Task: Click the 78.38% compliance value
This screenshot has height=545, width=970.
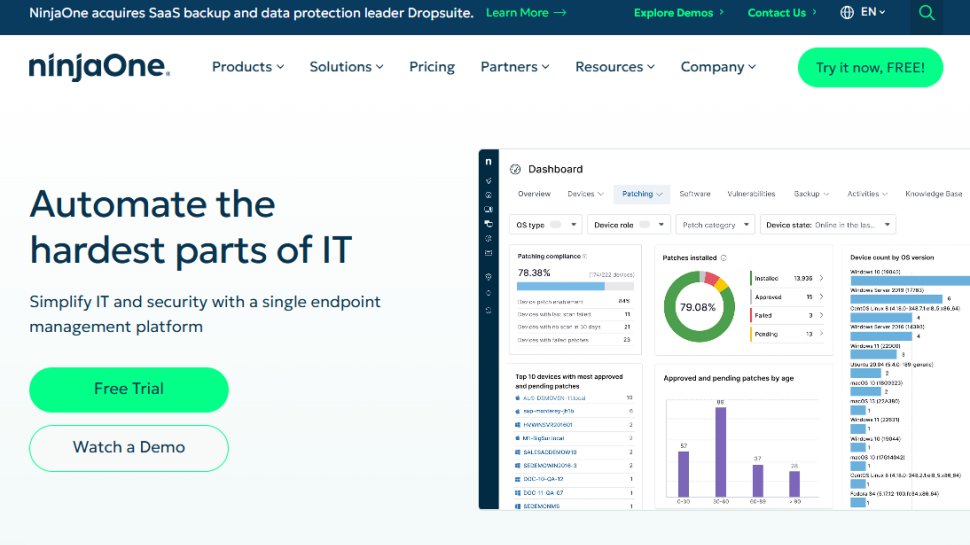Action: [534, 273]
